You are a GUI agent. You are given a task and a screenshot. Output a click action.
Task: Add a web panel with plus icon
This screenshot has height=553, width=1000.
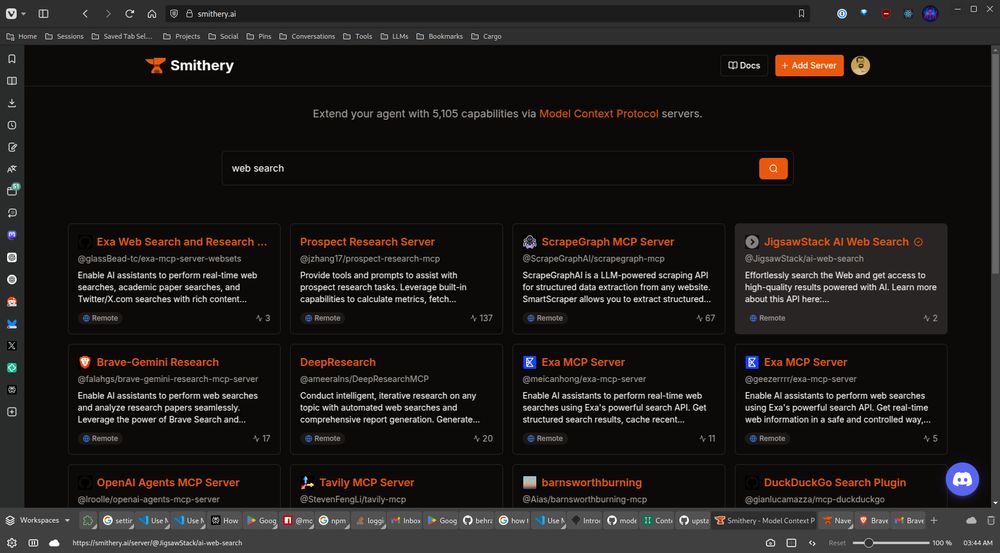[x=11, y=412]
